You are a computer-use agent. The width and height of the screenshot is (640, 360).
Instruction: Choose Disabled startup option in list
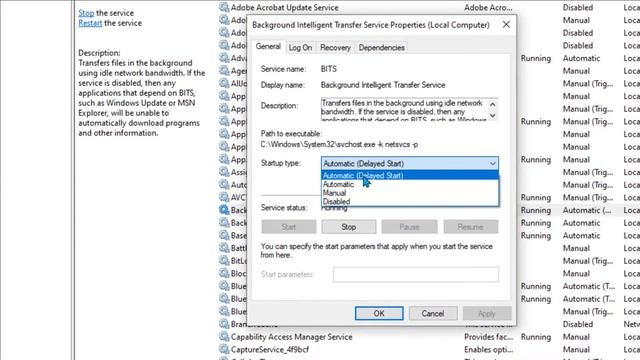pyautogui.click(x=409, y=202)
